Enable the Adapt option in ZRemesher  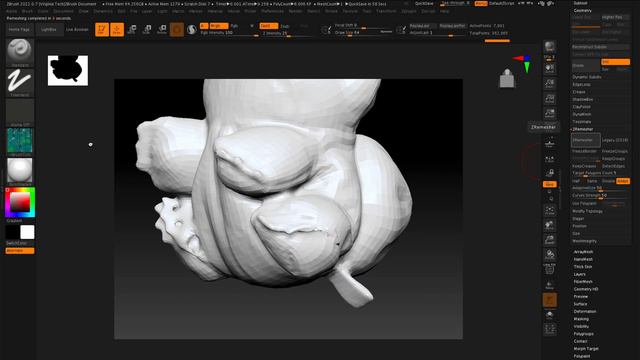(623, 181)
